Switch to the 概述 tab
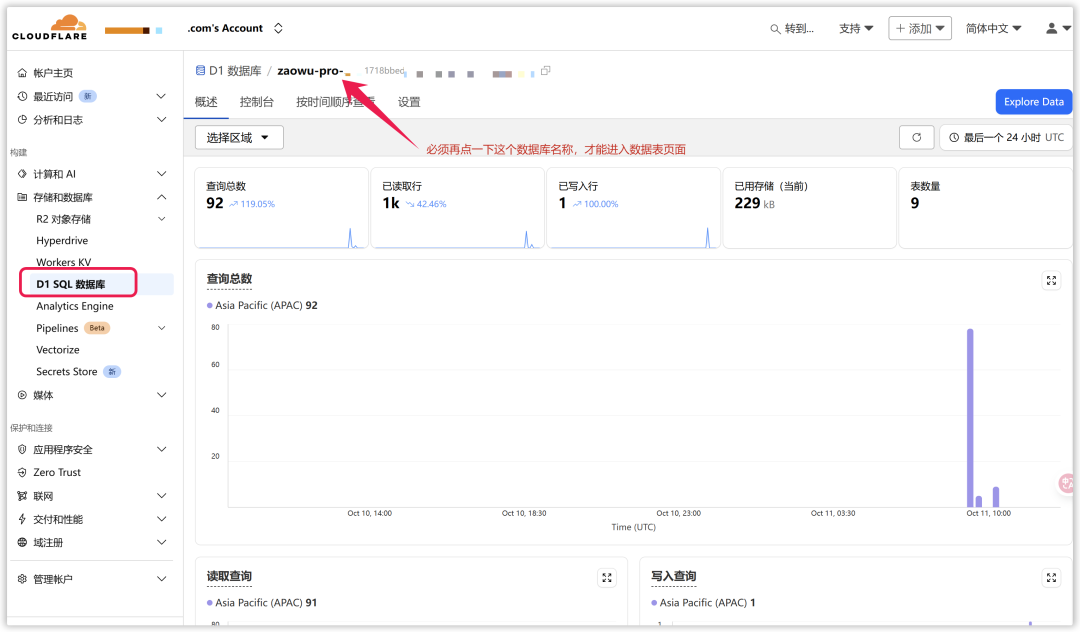1080x632 pixels. coord(206,102)
